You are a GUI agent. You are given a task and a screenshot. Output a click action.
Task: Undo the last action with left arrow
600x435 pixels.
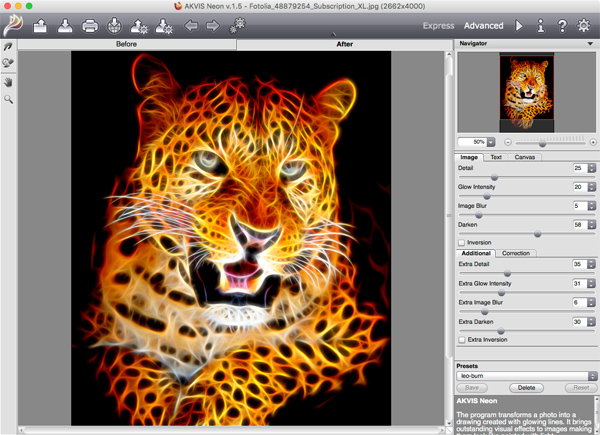pos(191,25)
